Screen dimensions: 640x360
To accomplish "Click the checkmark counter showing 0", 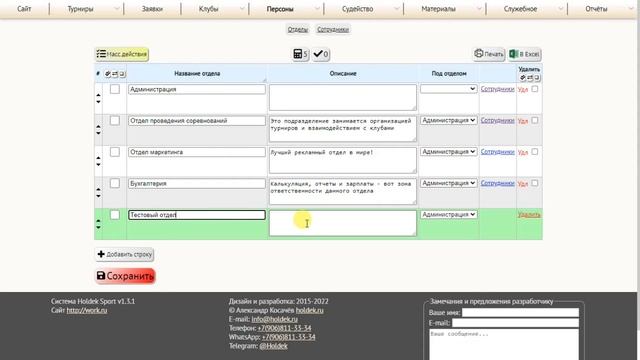I will 321,54.
